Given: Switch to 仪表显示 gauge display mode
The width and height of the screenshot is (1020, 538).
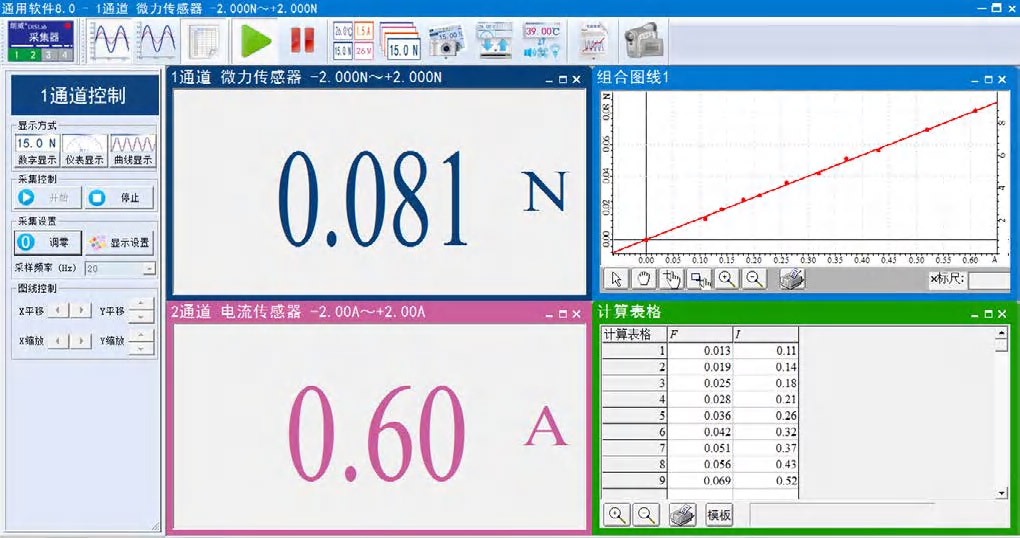Looking at the screenshot, I should click(84, 150).
